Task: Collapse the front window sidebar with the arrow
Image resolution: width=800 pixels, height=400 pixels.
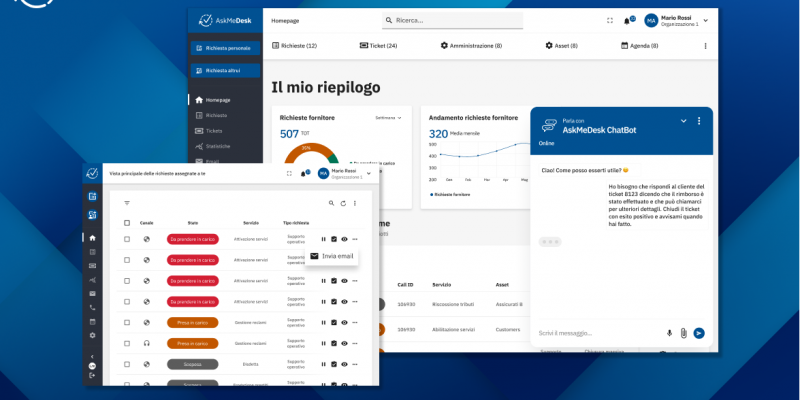Action: coord(92,357)
